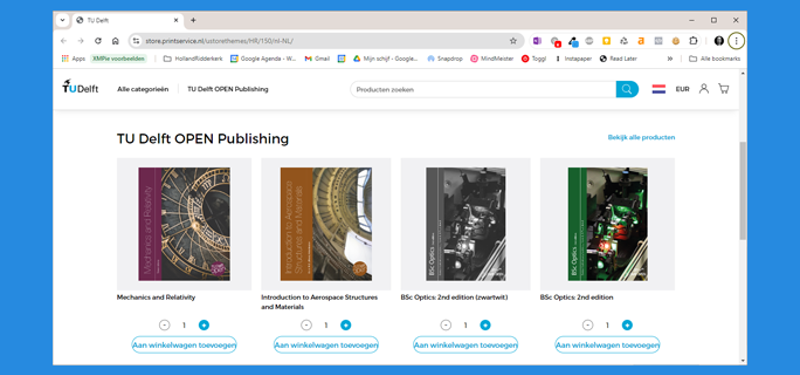Open Introduction to Aerospace Structures and Materials title
Image resolution: width=800 pixels, height=375 pixels.
[319, 302]
